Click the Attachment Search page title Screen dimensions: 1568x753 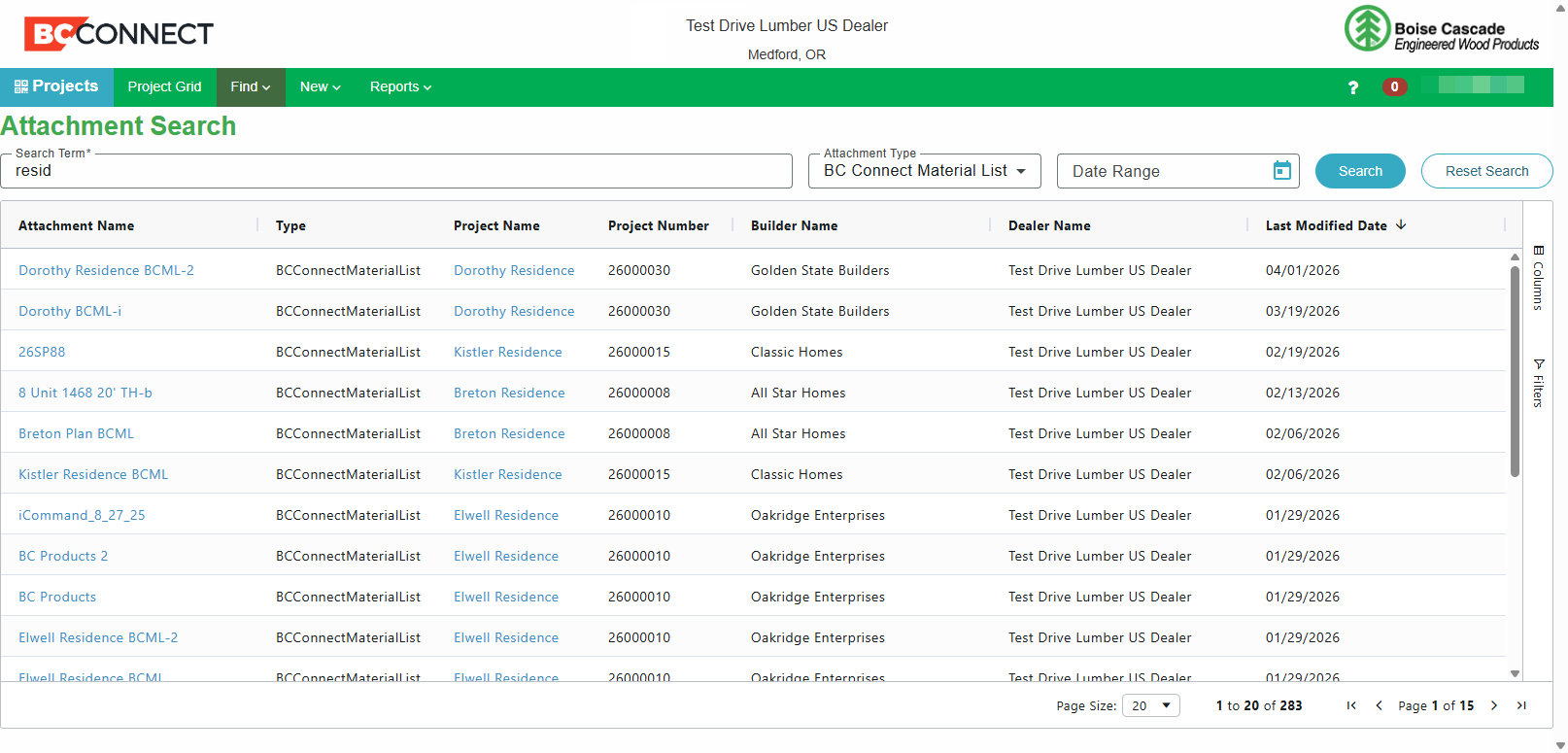(119, 126)
